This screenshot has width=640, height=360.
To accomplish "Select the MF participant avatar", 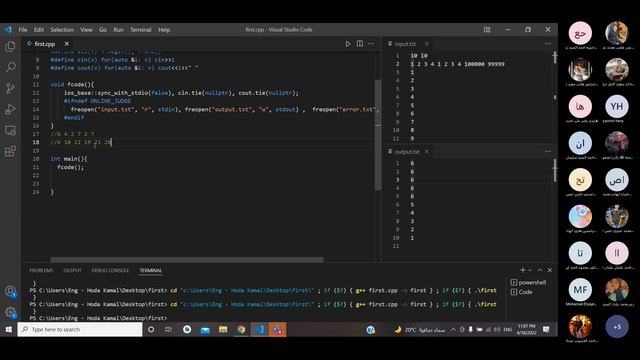I will point(580,290).
